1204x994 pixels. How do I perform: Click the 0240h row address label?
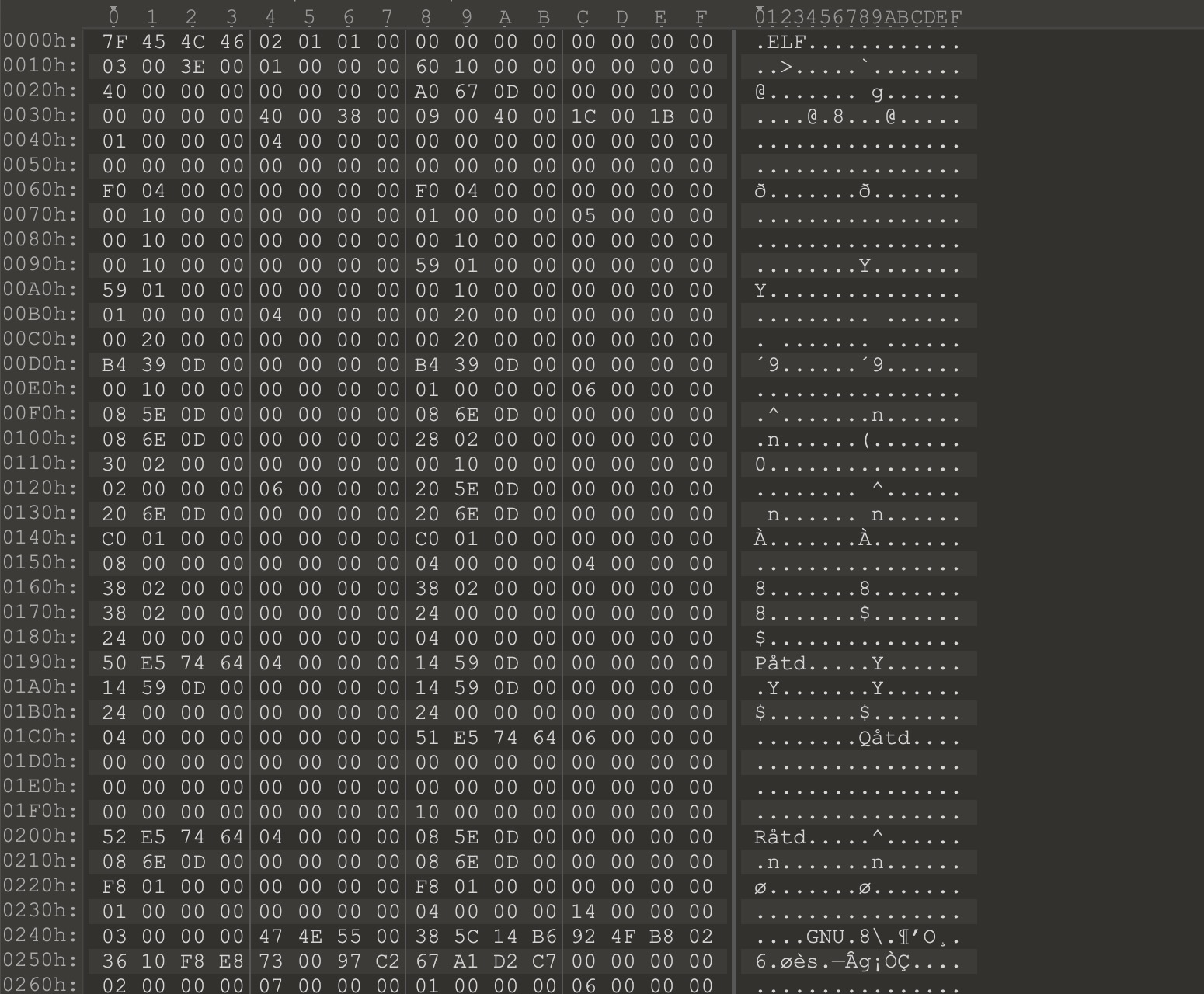click(x=40, y=936)
